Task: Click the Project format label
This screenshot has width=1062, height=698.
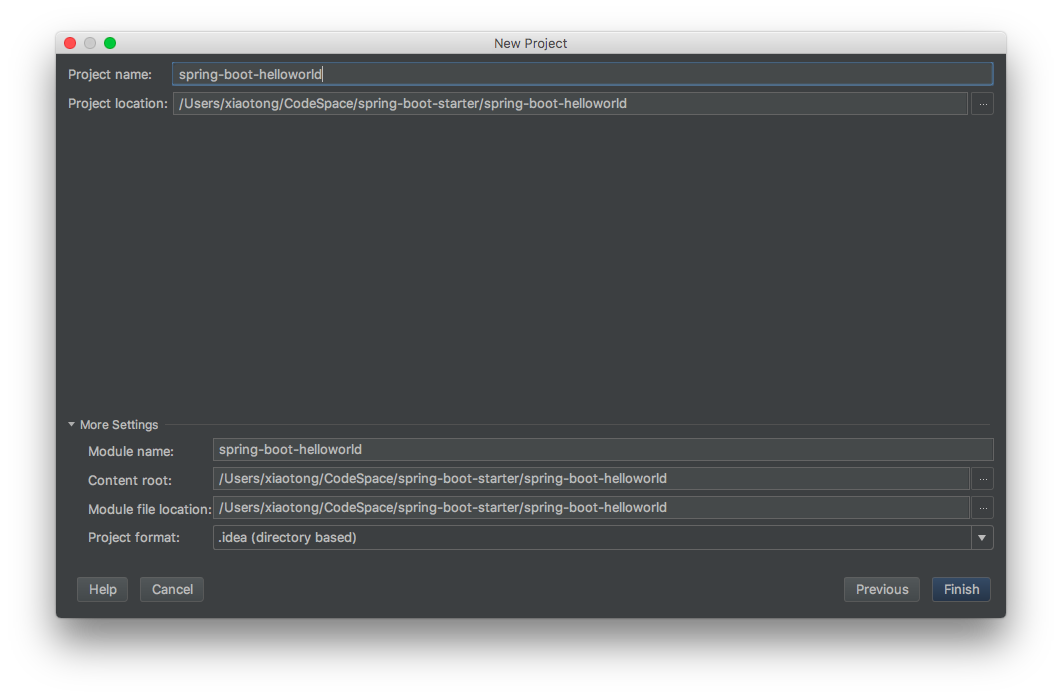Action: pyautogui.click(x=134, y=538)
